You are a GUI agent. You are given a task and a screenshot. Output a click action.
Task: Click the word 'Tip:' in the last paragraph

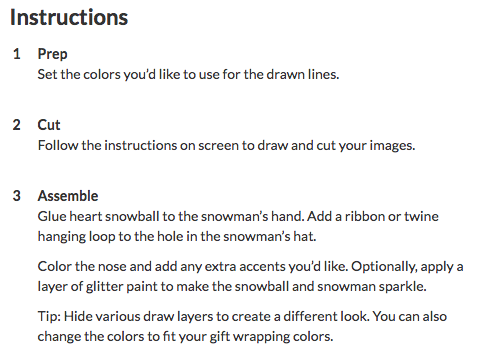click(49, 317)
